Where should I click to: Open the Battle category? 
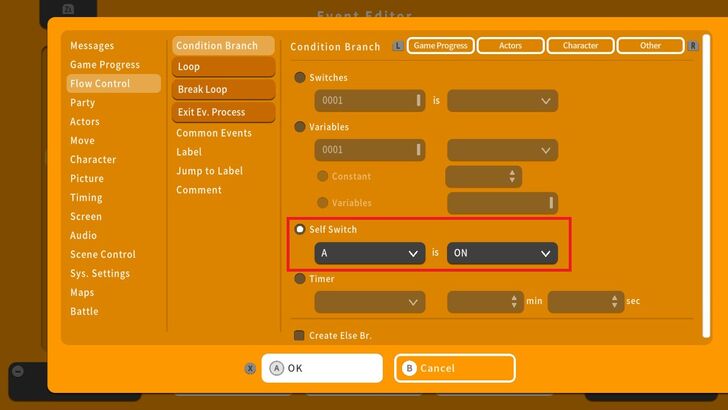click(84, 312)
